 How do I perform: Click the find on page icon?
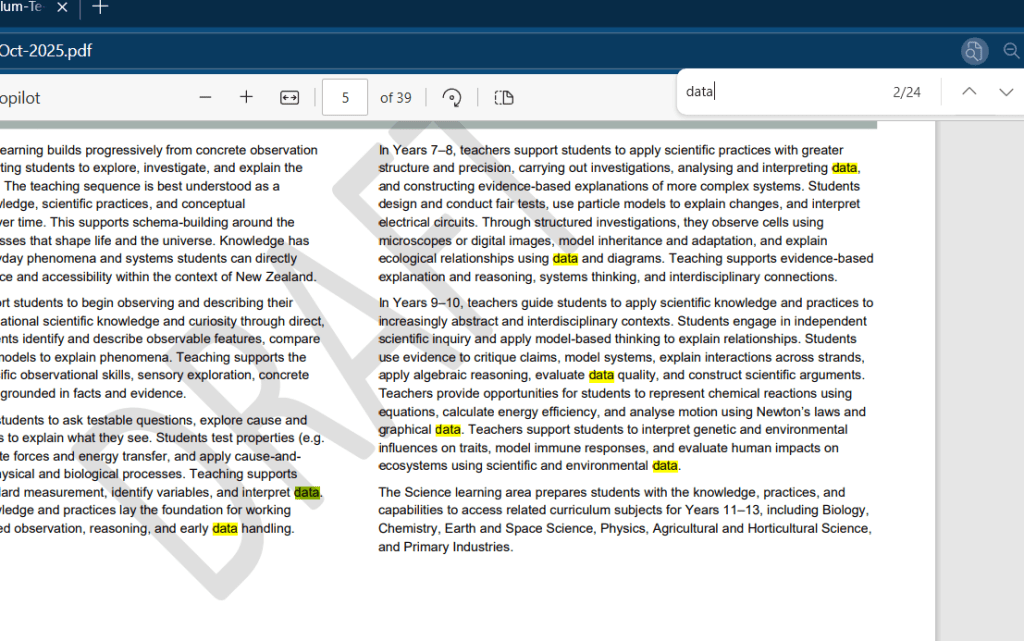[x=974, y=51]
